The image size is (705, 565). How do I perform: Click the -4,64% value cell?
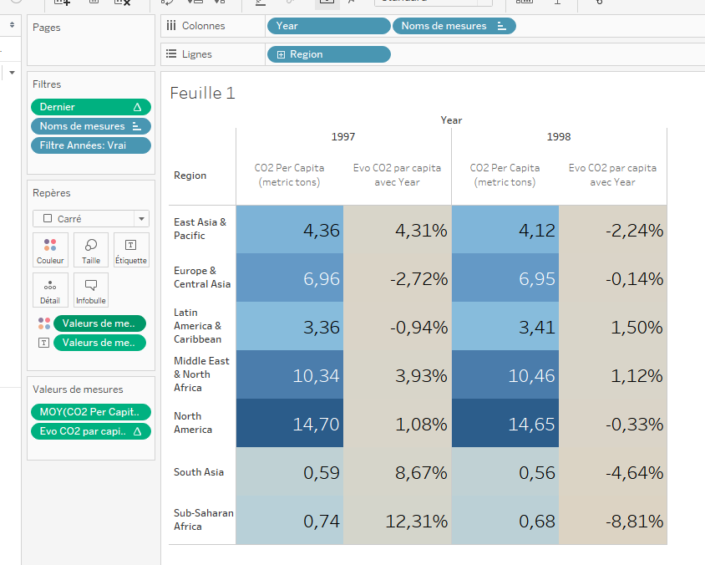click(x=613, y=472)
